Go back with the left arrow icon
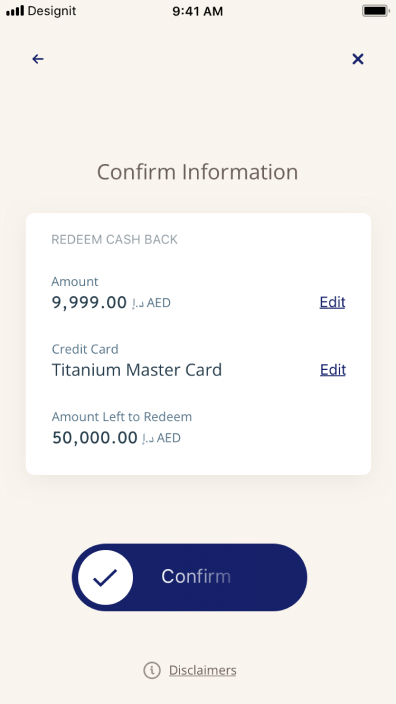 click(38, 59)
